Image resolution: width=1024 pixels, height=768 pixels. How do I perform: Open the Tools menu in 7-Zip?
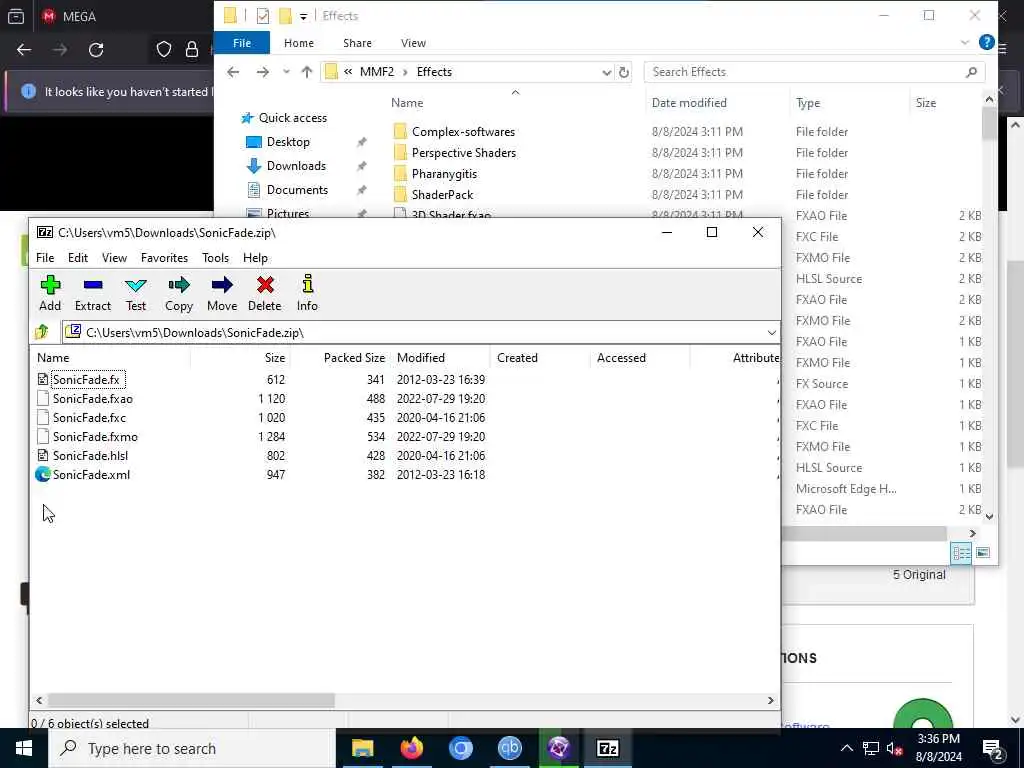click(x=216, y=258)
